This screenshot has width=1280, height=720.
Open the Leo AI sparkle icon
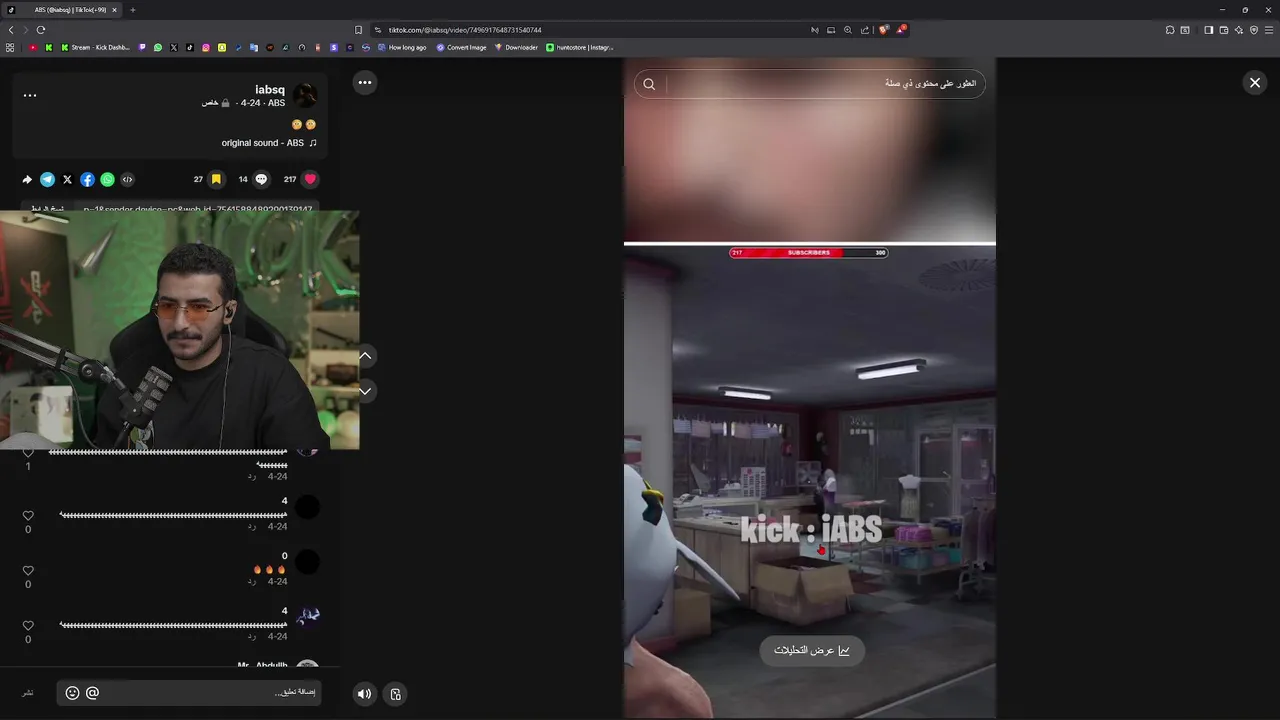(1239, 30)
